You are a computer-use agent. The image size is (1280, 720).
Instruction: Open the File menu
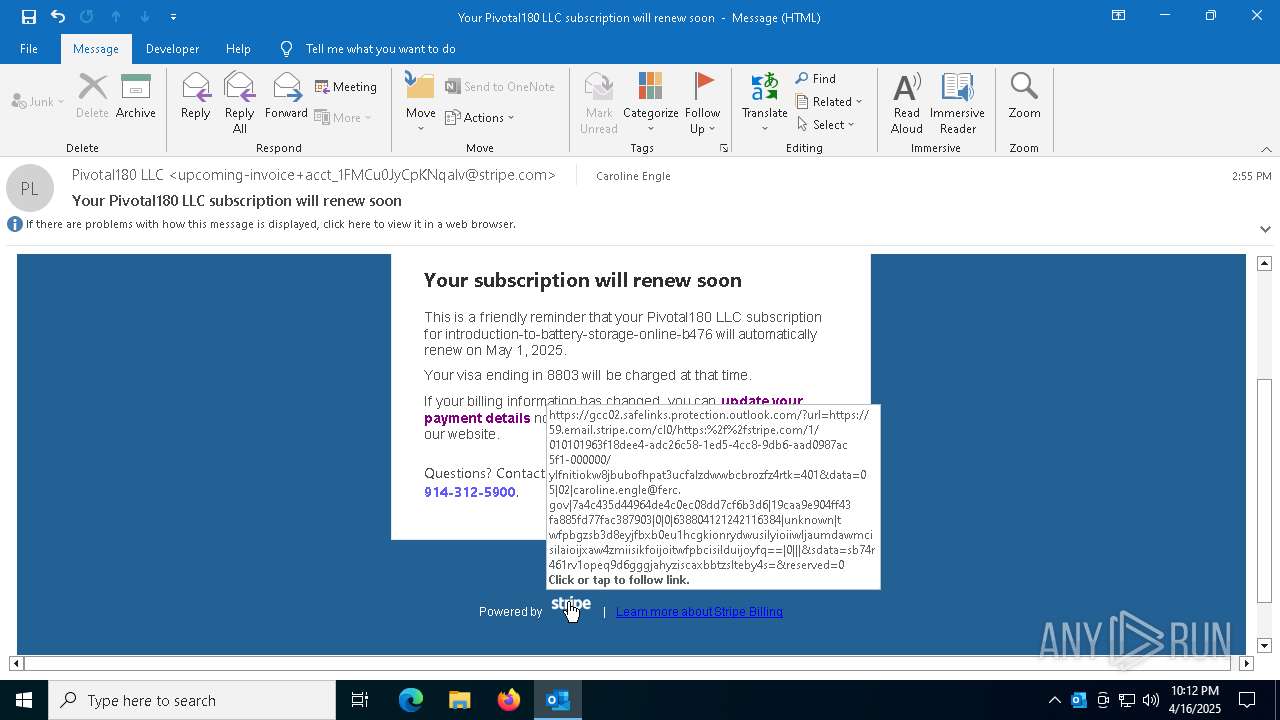[x=29, y=49]
